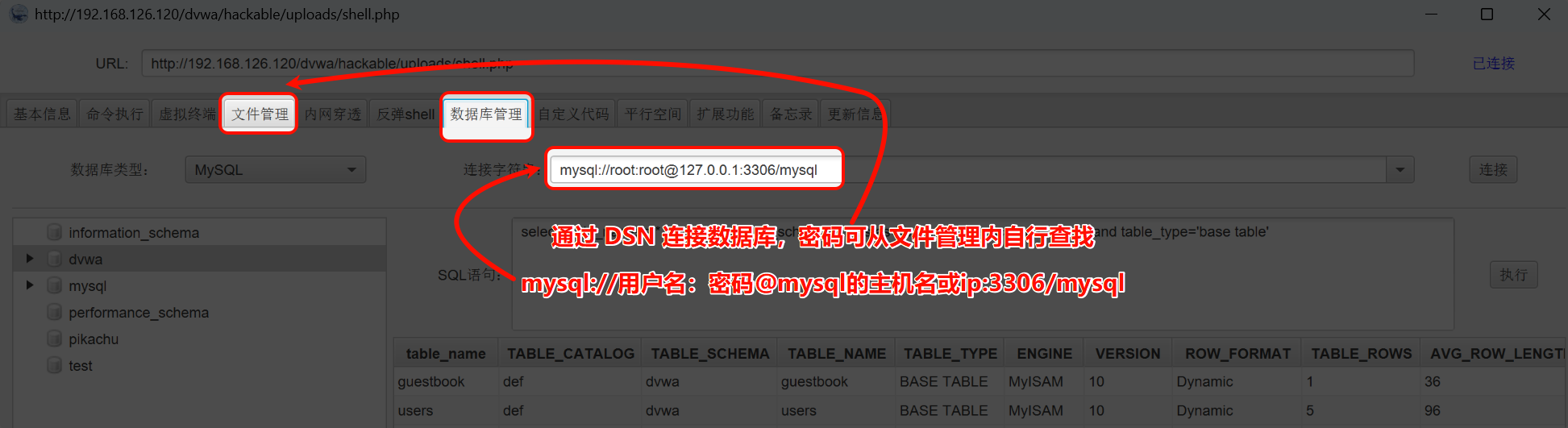Open the 命令执行 tab
This screenshot has width=1568, height=428.
(114, 114)
